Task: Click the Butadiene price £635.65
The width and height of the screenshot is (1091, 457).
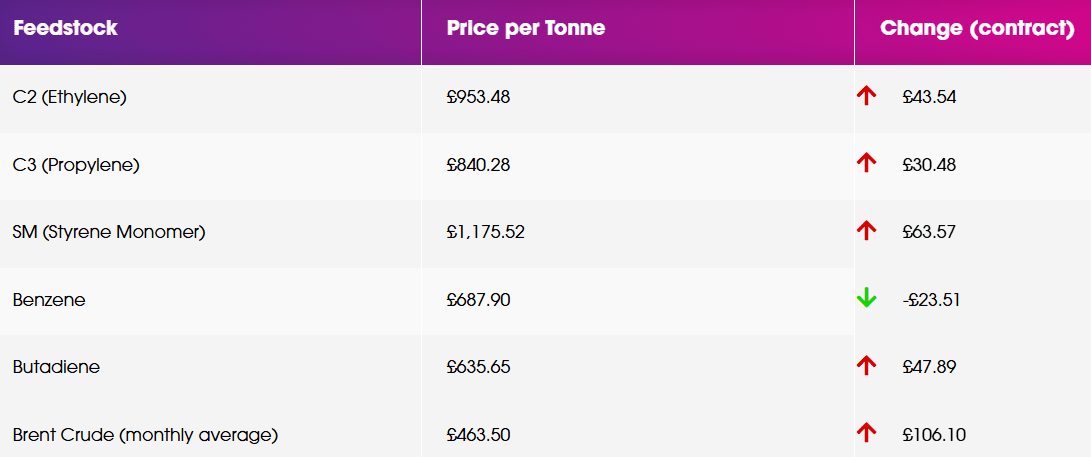Action: pyautogui.click(x=479, y=367)
